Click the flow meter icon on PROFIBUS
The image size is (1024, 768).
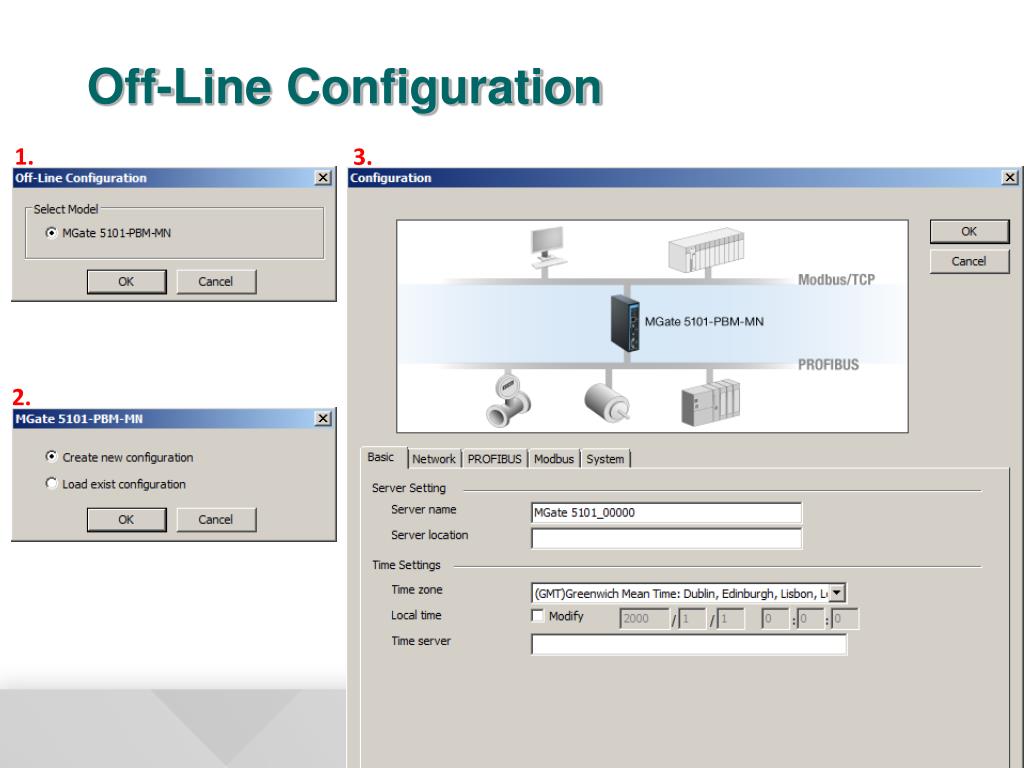point(508,400)
